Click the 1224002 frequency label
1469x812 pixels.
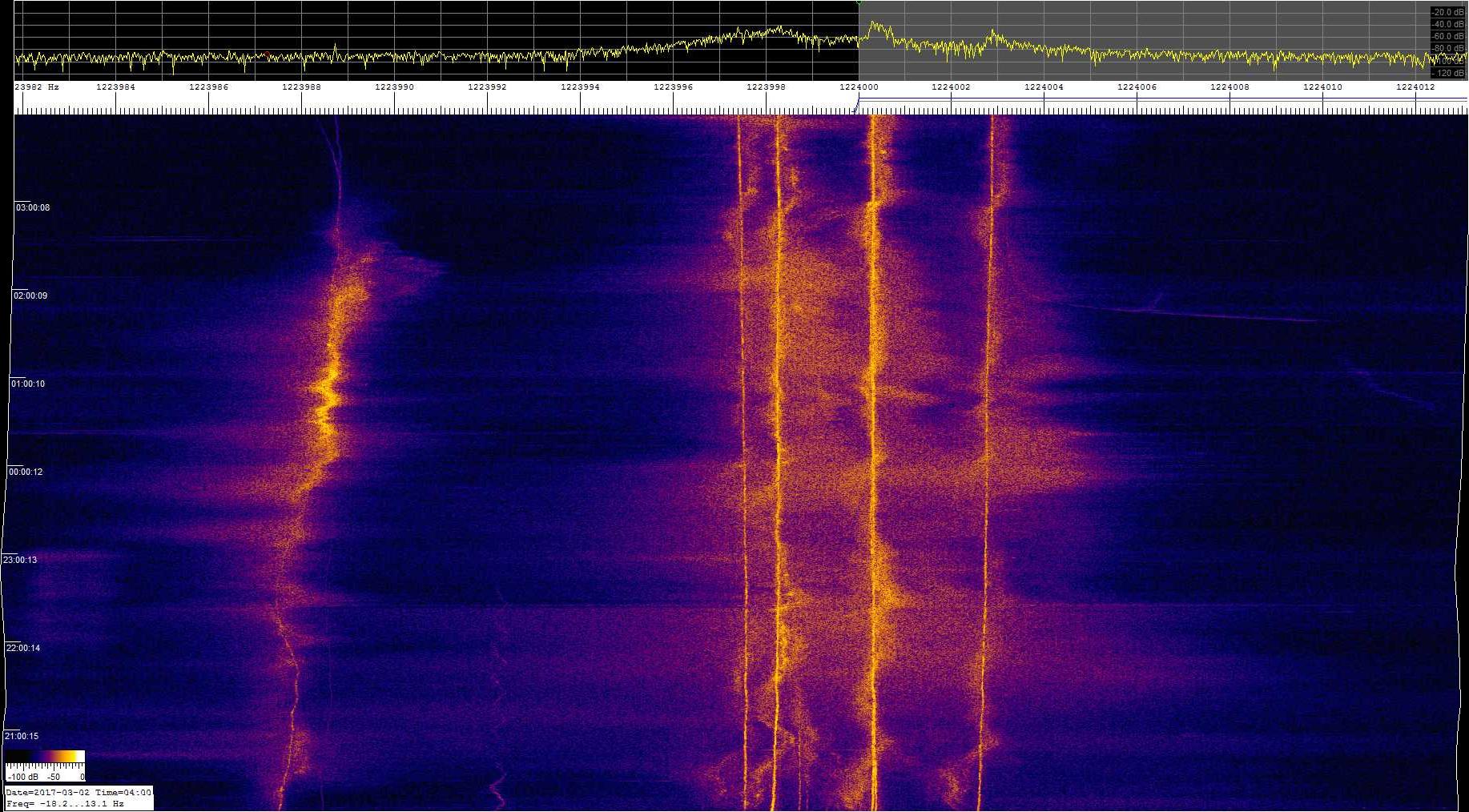coord(951,86)
